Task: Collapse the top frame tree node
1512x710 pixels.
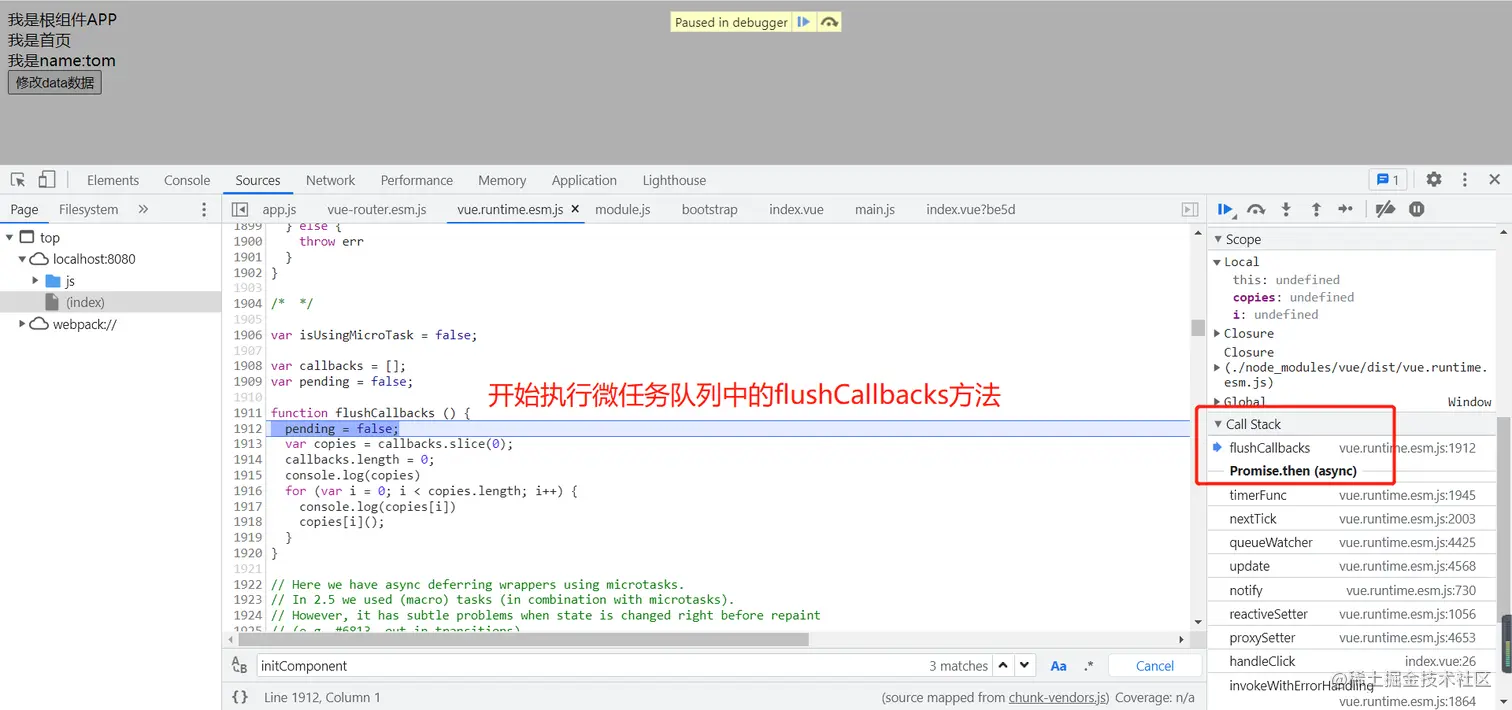Action: tap(10, 237)
